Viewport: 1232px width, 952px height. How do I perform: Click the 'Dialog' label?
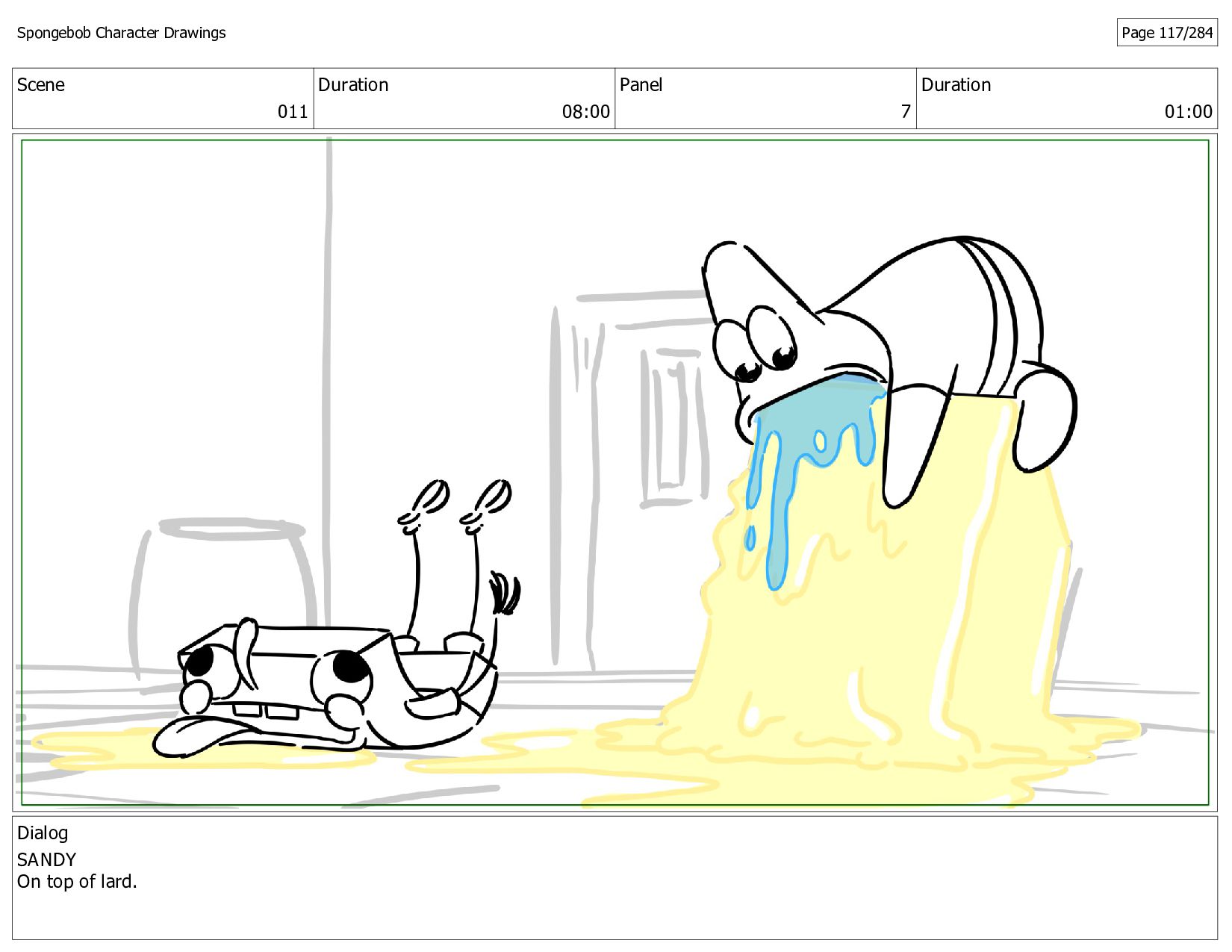[43, 833]
